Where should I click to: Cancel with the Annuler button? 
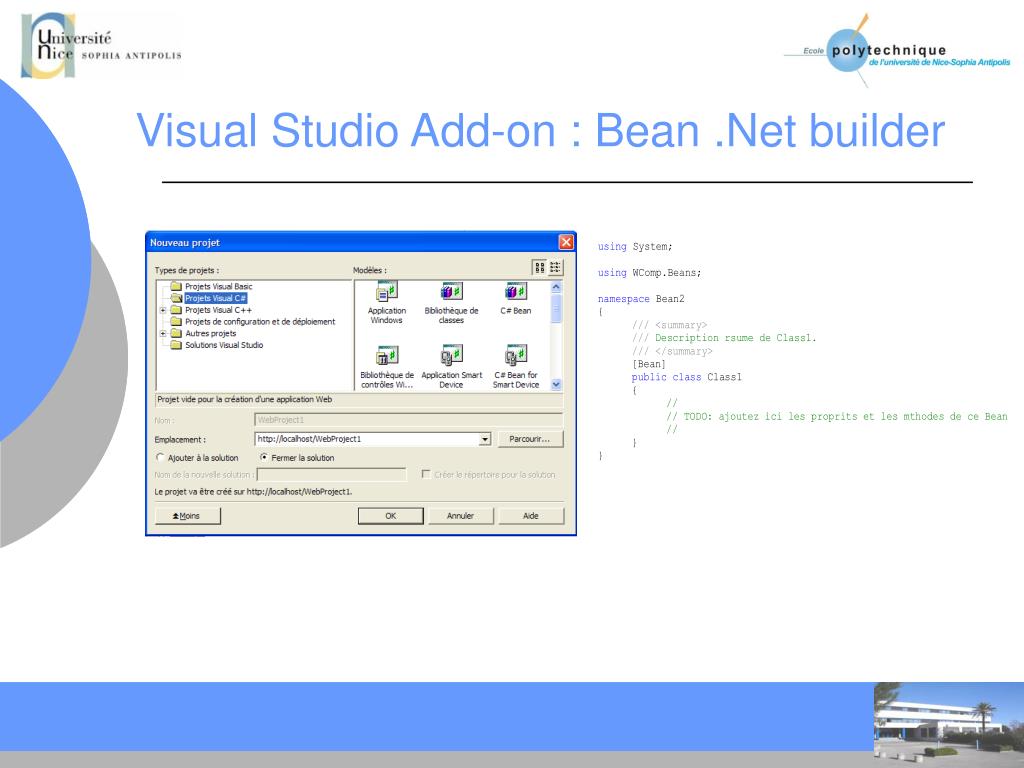pos(460,516)
